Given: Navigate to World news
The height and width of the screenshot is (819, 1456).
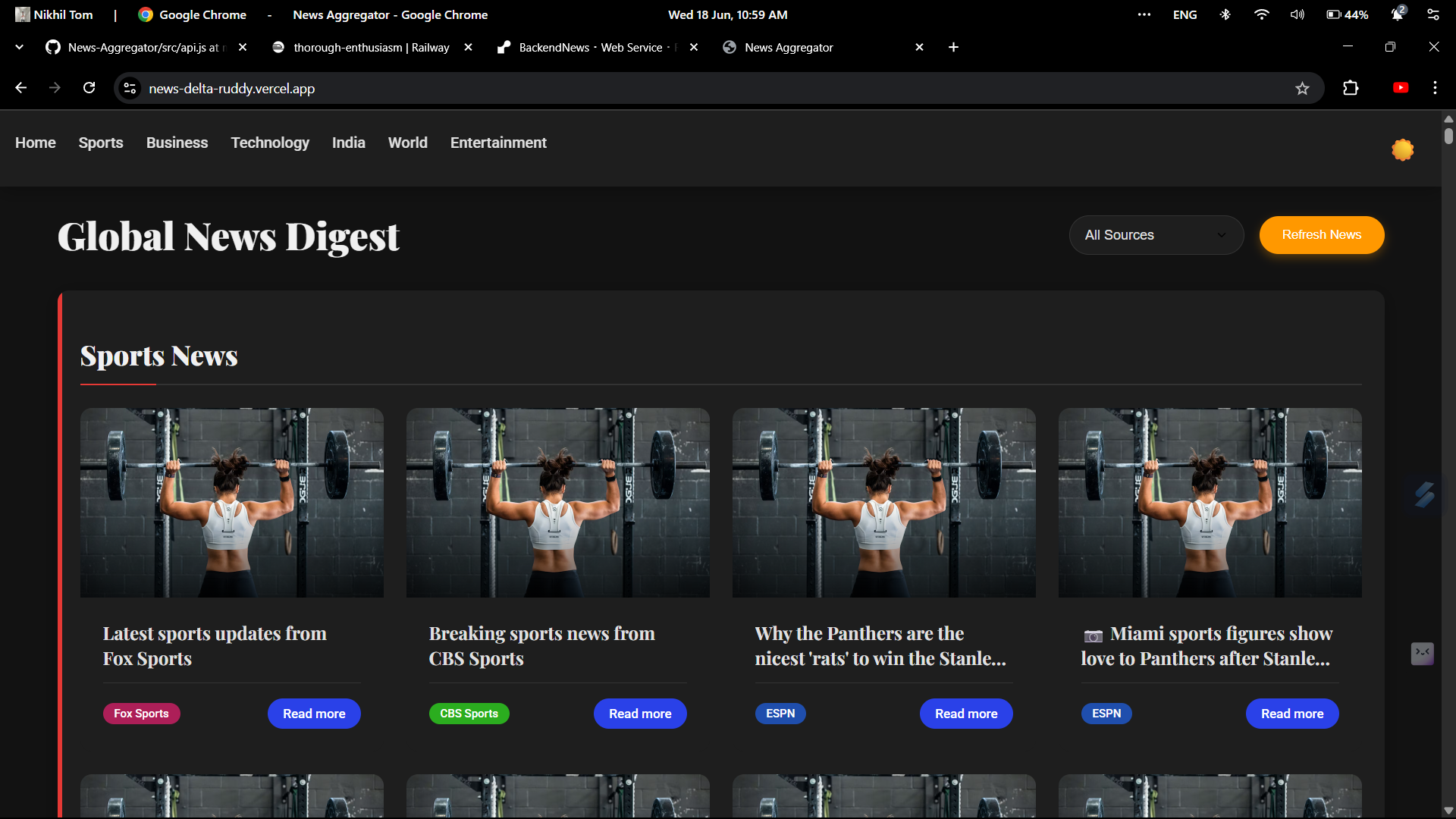Looking at the screenshot, I should [408, 143].
